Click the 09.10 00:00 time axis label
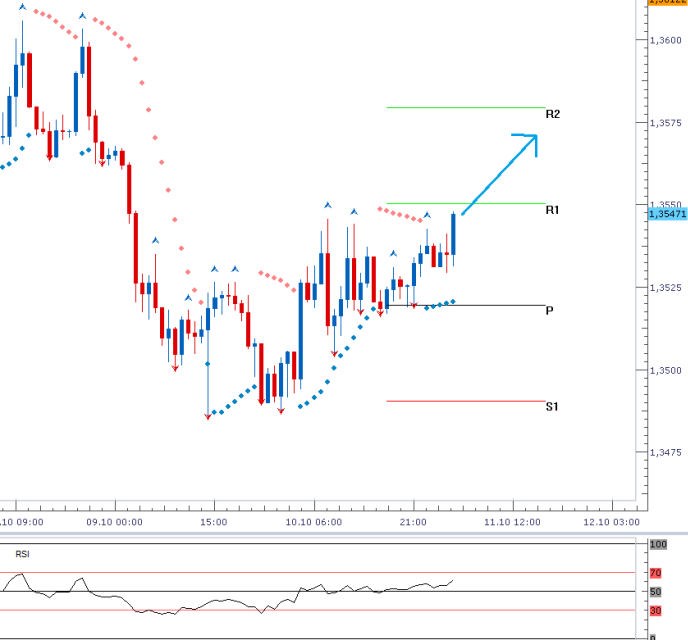The height and width of the screenshot is (642, 688). coord(115,522)
